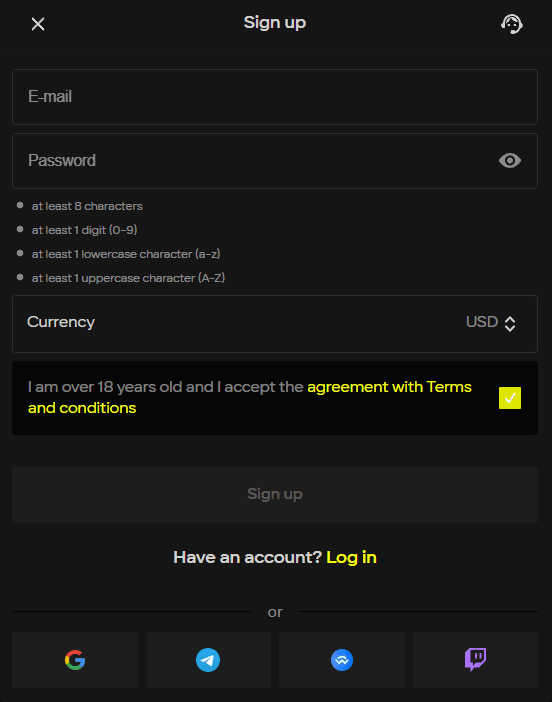Click the uppercase character requirement text
Screen dimensions: 552x702
(x=128, y=278)
